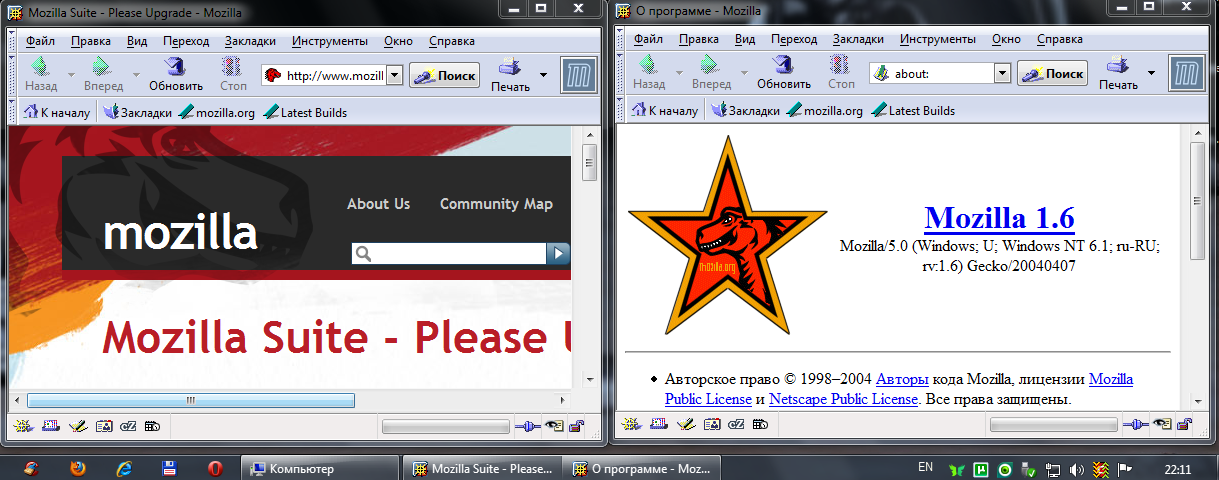The image size is (1219, 480).
Task: Open Закладки menu in Mozilla Suite window
Action: pos(250,41)
